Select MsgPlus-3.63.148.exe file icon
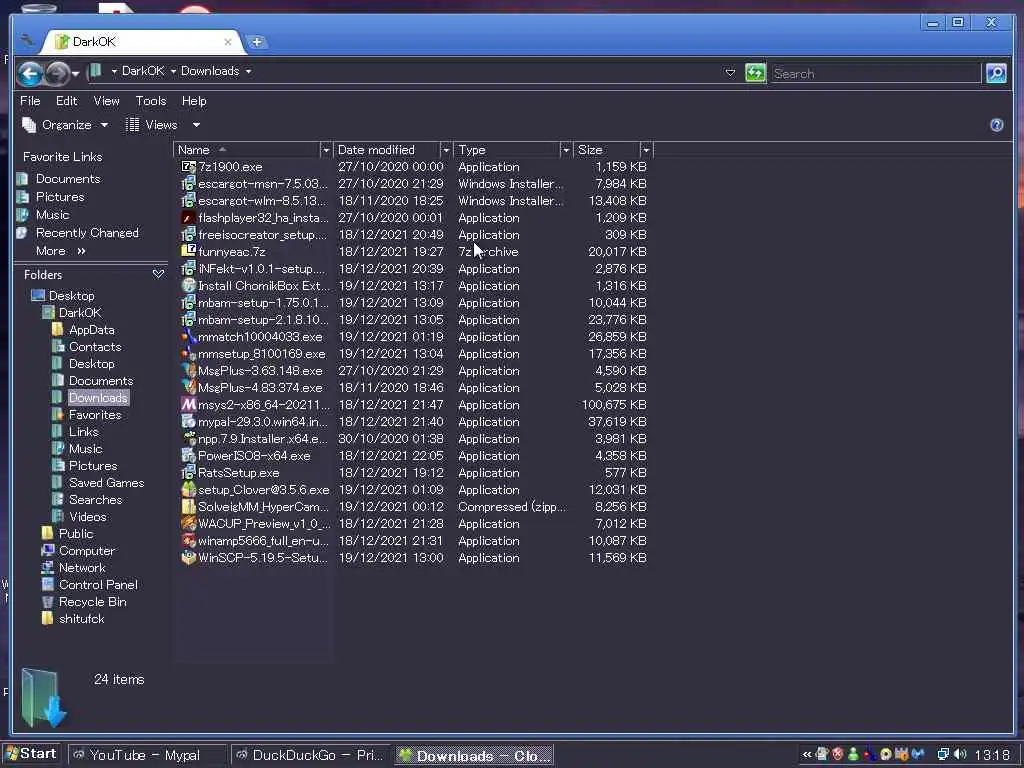This screenshot has width=1024, height=768. pos(188,370)
